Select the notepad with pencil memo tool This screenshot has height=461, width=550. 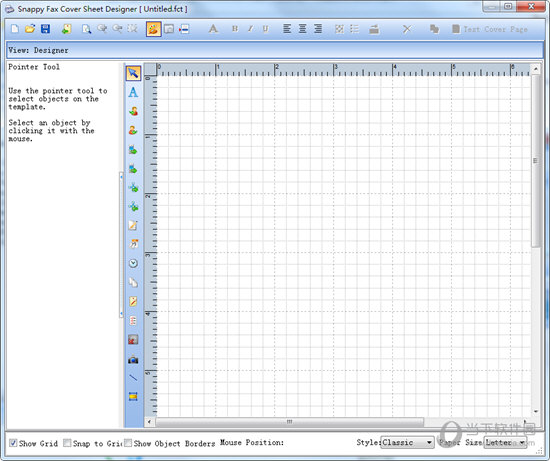tap(133, 225)
